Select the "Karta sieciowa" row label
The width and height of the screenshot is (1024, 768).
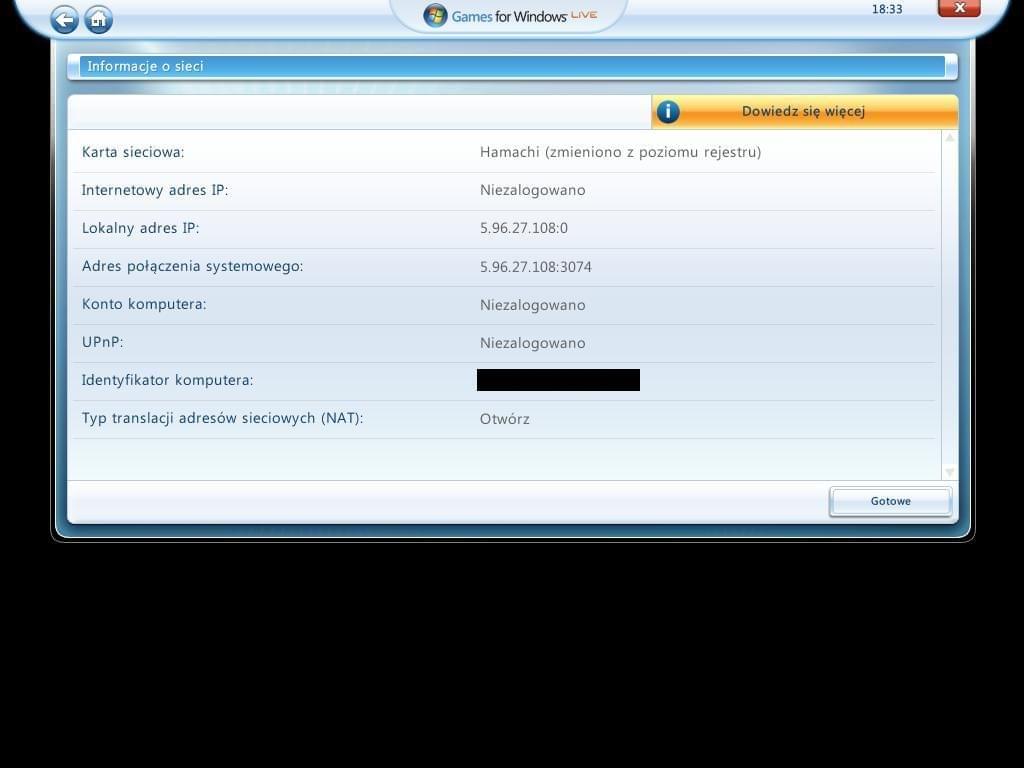(133, 152)
